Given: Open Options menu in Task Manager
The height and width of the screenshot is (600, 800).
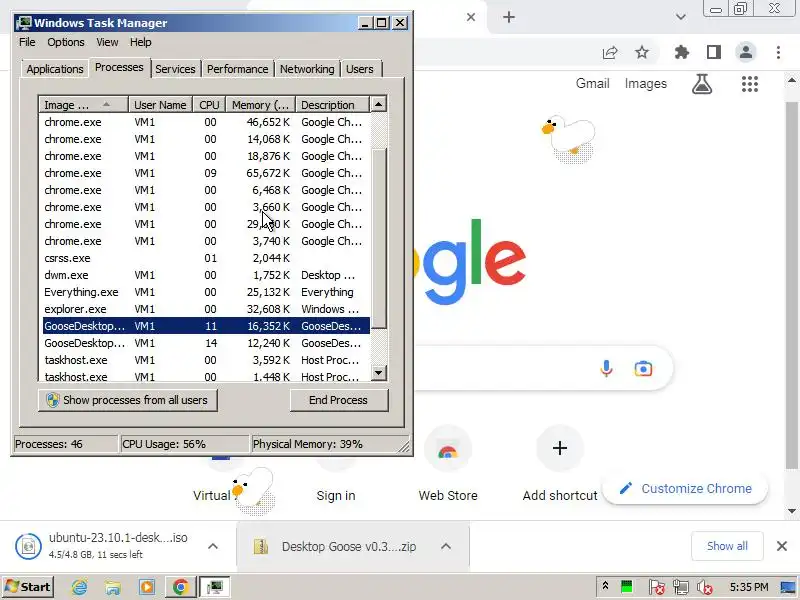Looking at the screenshot, I should point(66,42).
